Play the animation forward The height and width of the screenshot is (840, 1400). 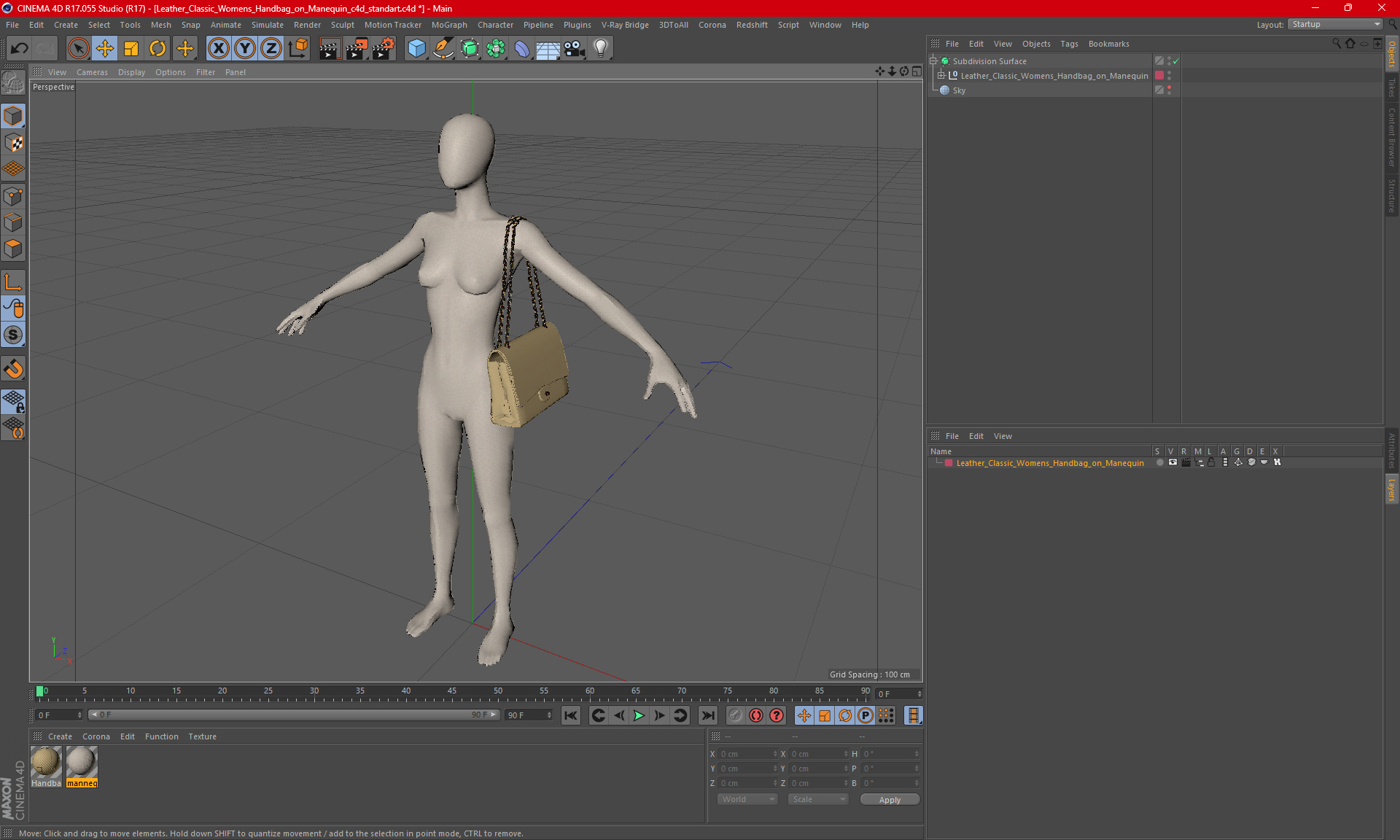pos(639,715)
